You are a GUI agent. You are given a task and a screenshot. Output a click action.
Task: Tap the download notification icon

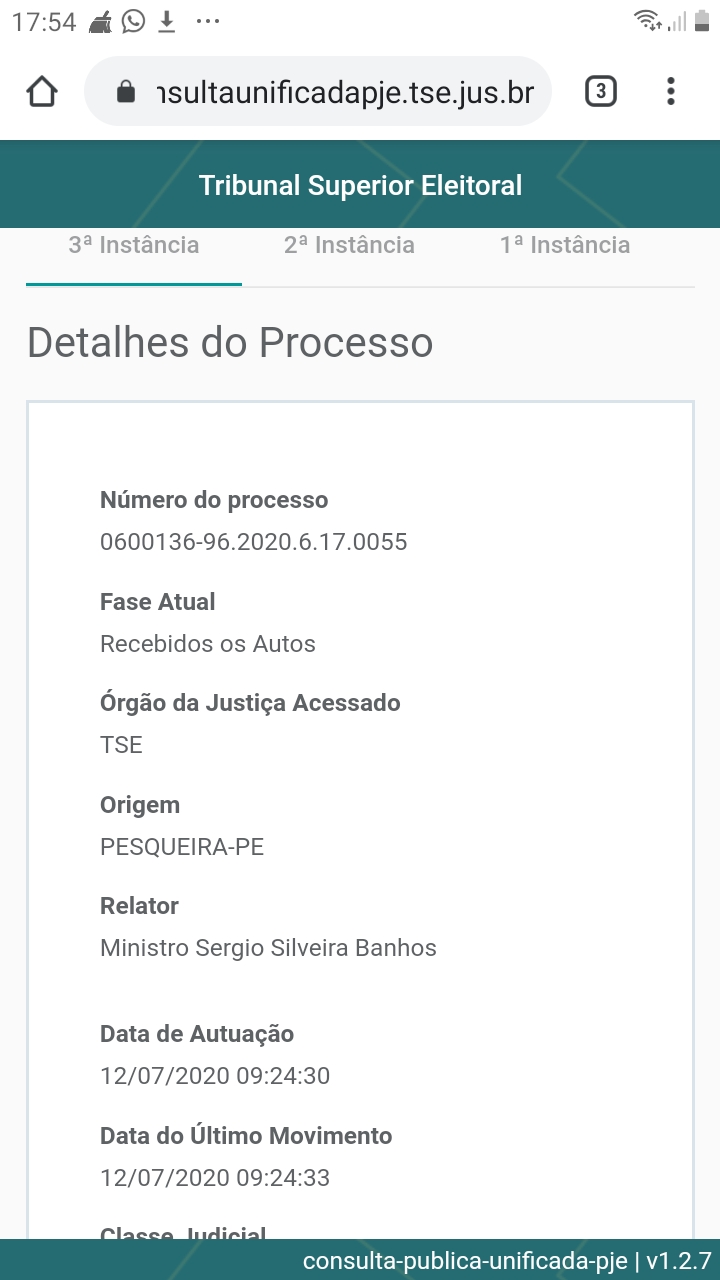tap(167, 21)
